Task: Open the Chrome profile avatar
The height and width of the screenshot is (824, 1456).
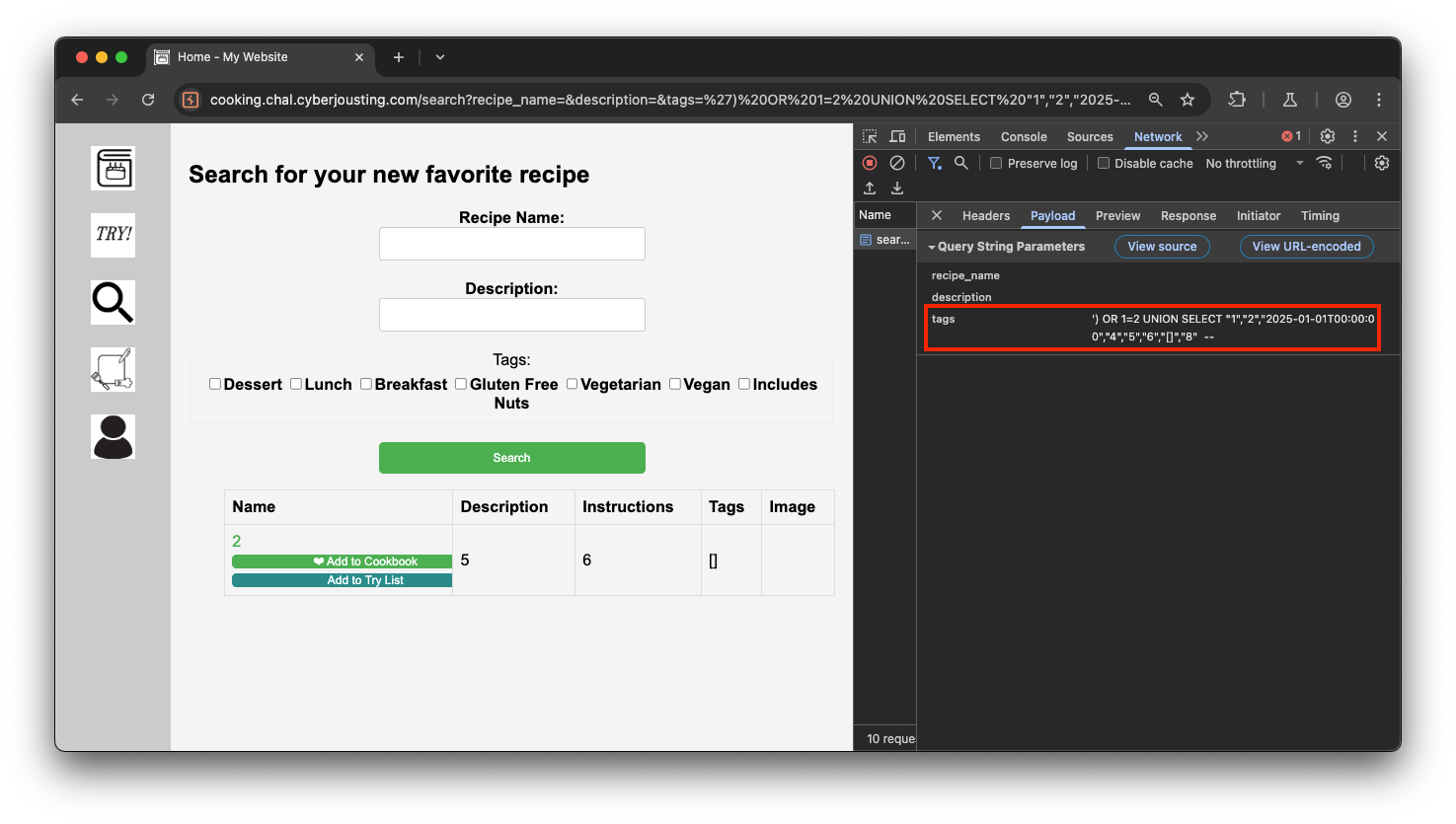Action: point(1343,100)
